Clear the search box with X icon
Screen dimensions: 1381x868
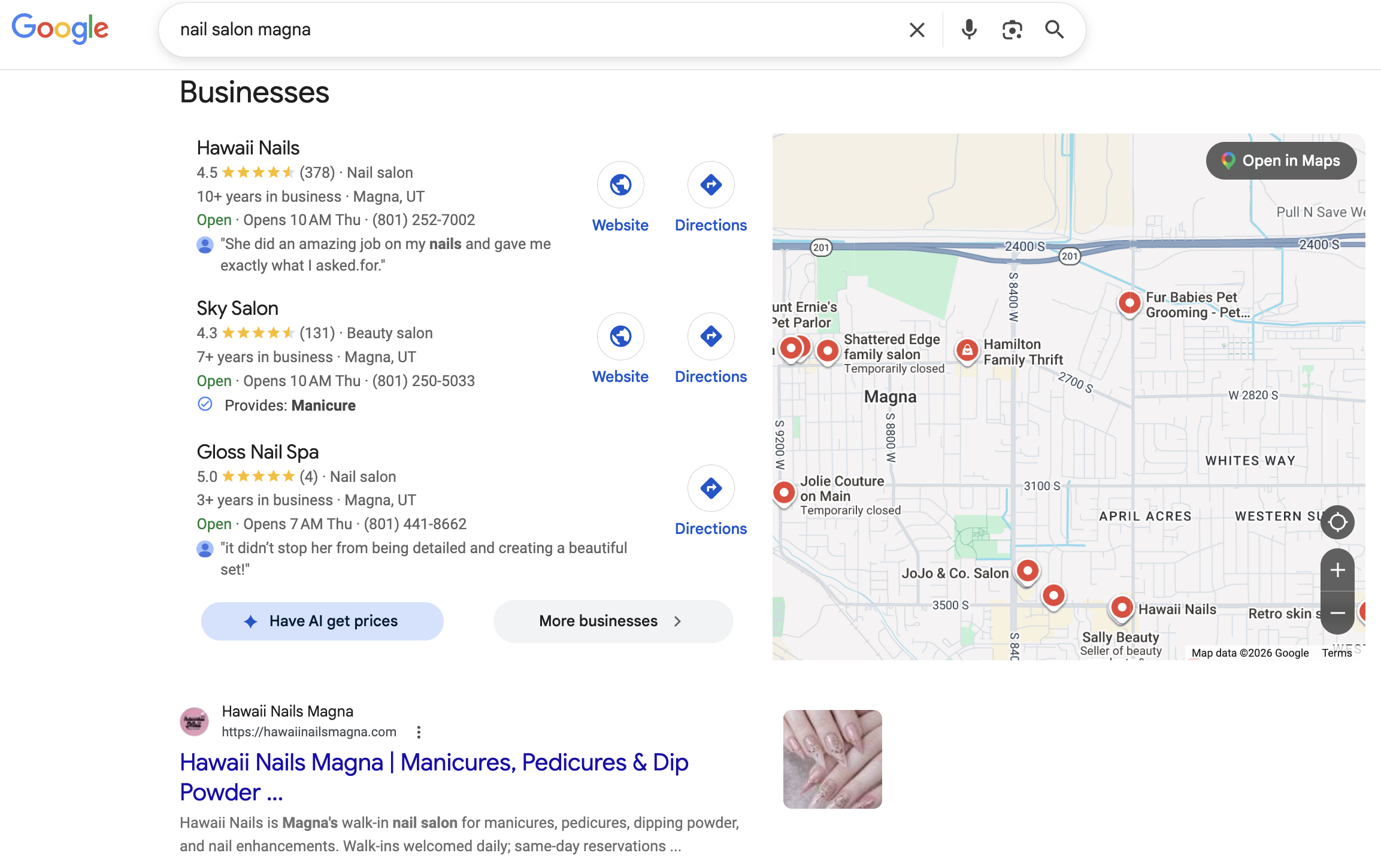tap(917, 30)
